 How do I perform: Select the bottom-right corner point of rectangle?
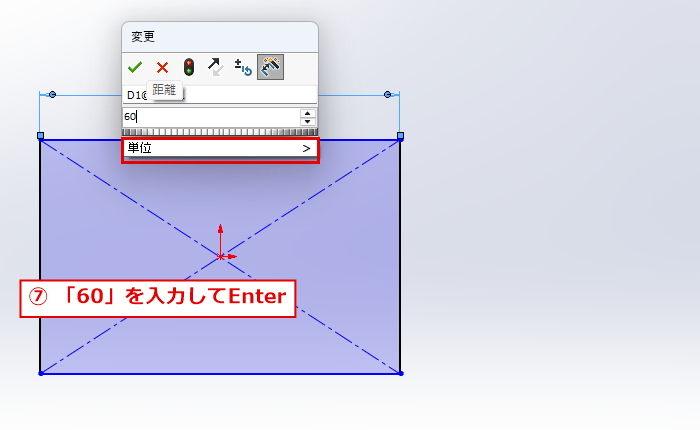pos(401,373)
